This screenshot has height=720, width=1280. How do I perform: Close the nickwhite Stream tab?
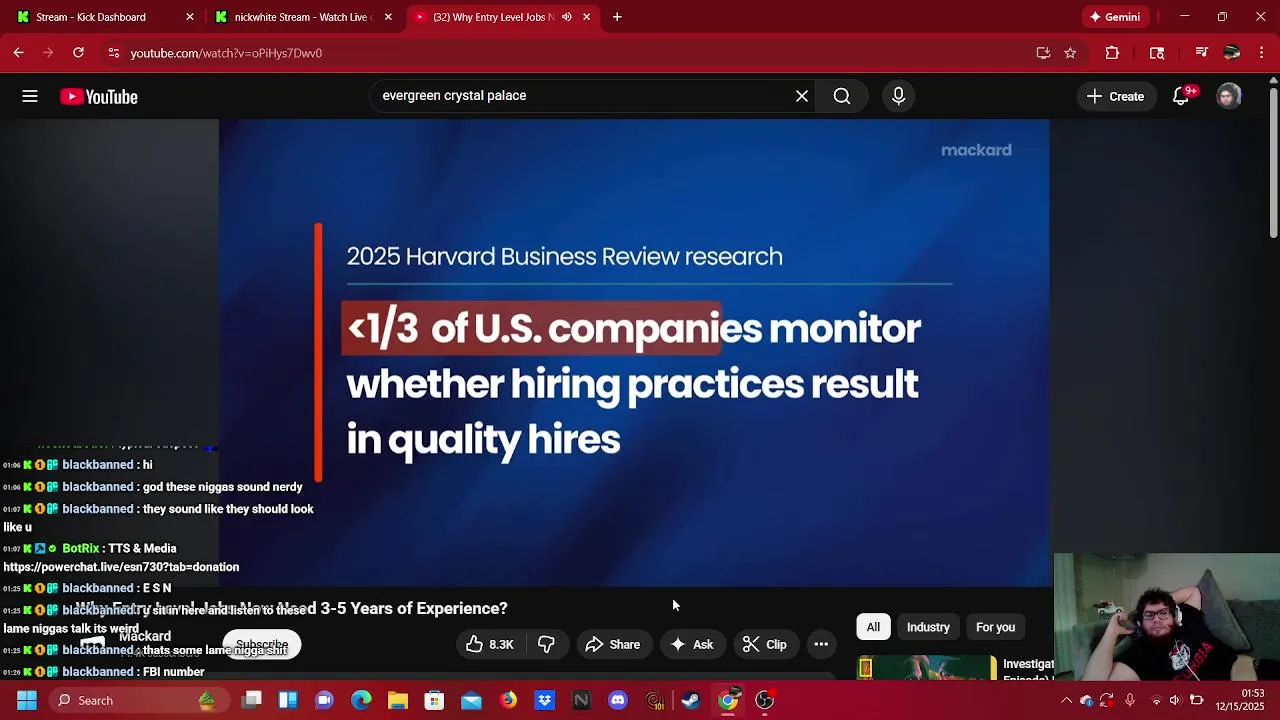tap(388, 17)
